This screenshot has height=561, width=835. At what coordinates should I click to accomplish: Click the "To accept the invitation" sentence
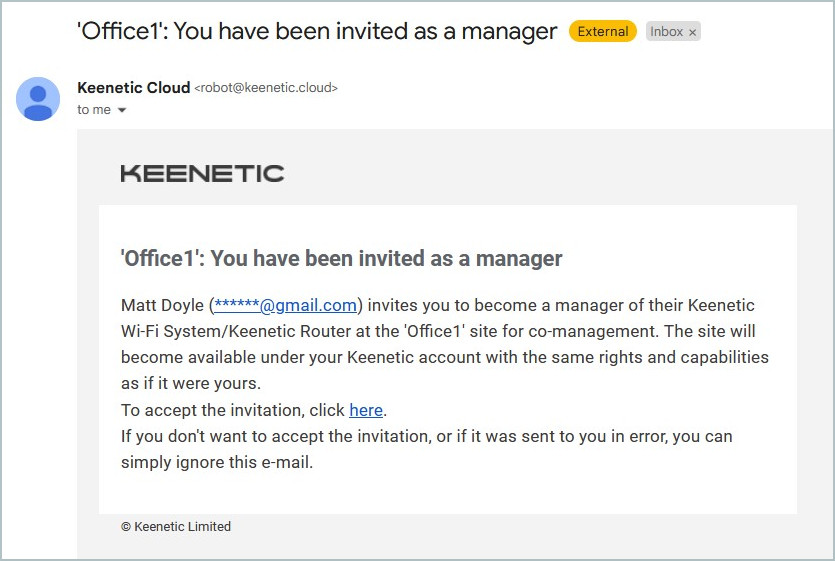[233, 410]
